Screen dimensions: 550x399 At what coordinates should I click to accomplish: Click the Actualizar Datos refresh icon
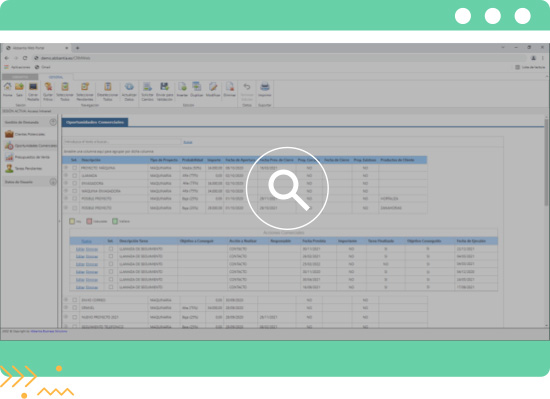click(129, 87)
